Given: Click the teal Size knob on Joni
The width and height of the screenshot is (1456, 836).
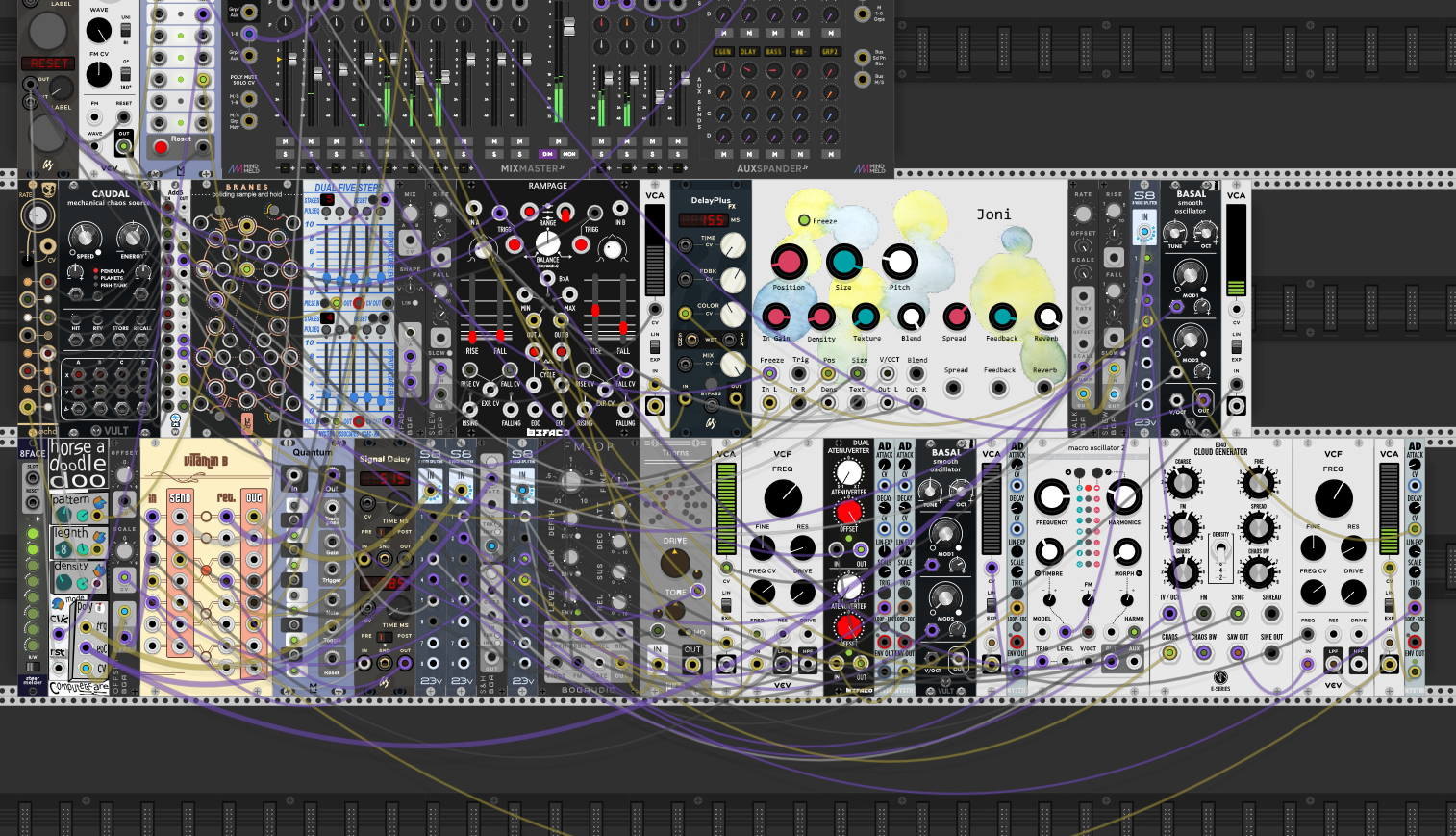Looking at the screenshot, I should [844, 262].
